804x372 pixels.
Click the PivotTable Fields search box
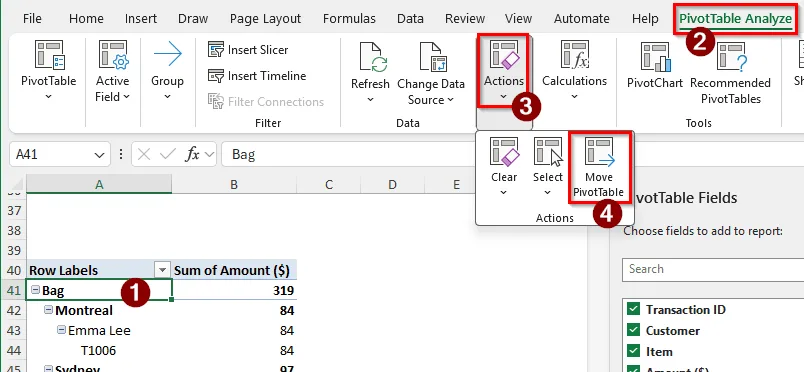[x=713, y=269]
